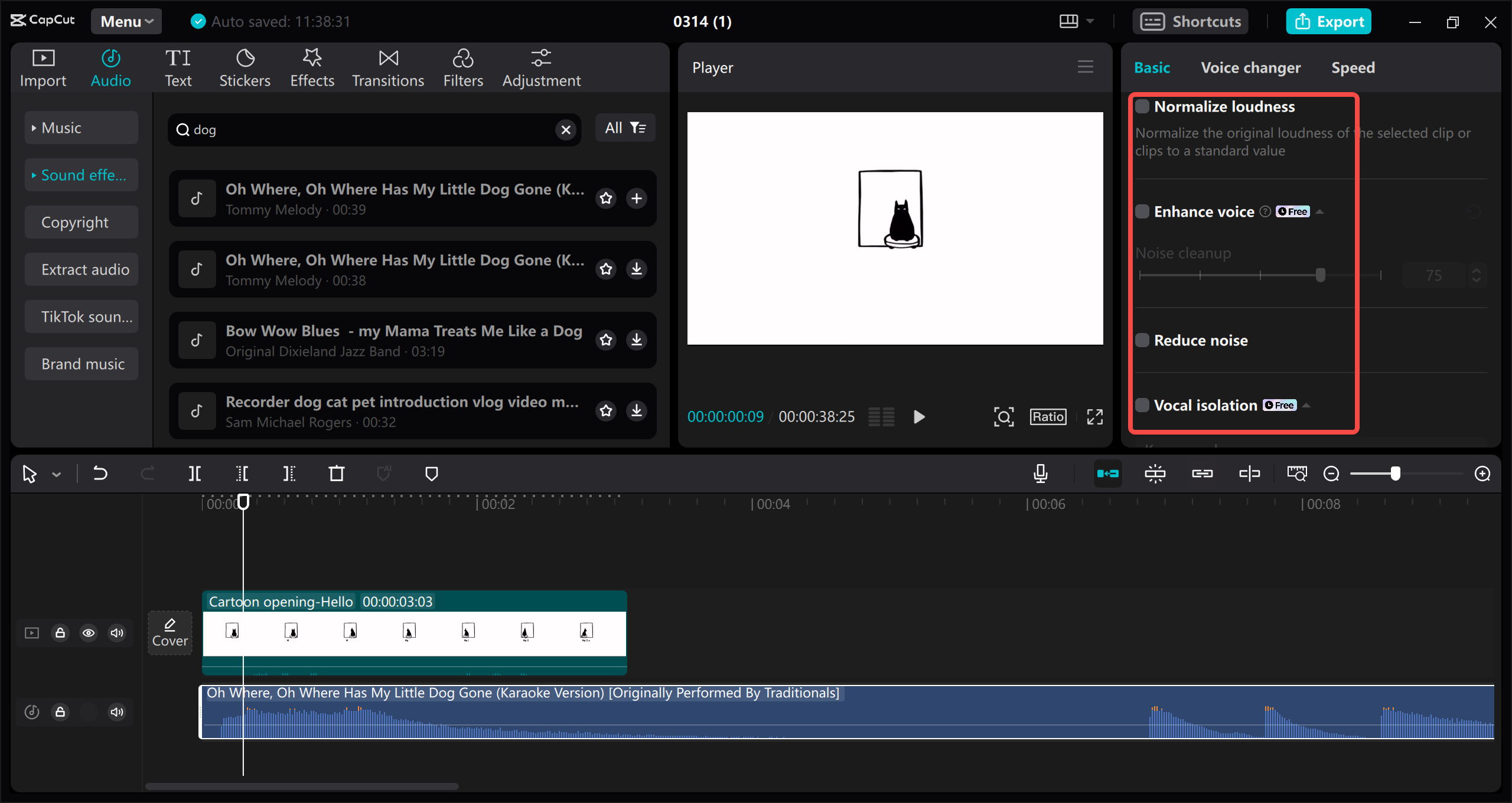Expand the Sound effects category
Viewport: 1512px width, 803px height.
click(81, 175)
